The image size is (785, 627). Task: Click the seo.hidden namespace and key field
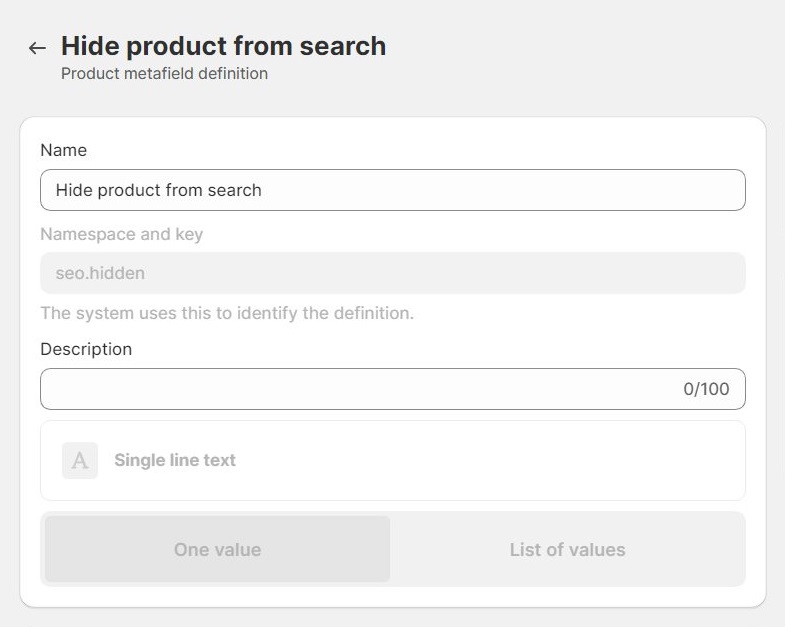tap(392, 273)
